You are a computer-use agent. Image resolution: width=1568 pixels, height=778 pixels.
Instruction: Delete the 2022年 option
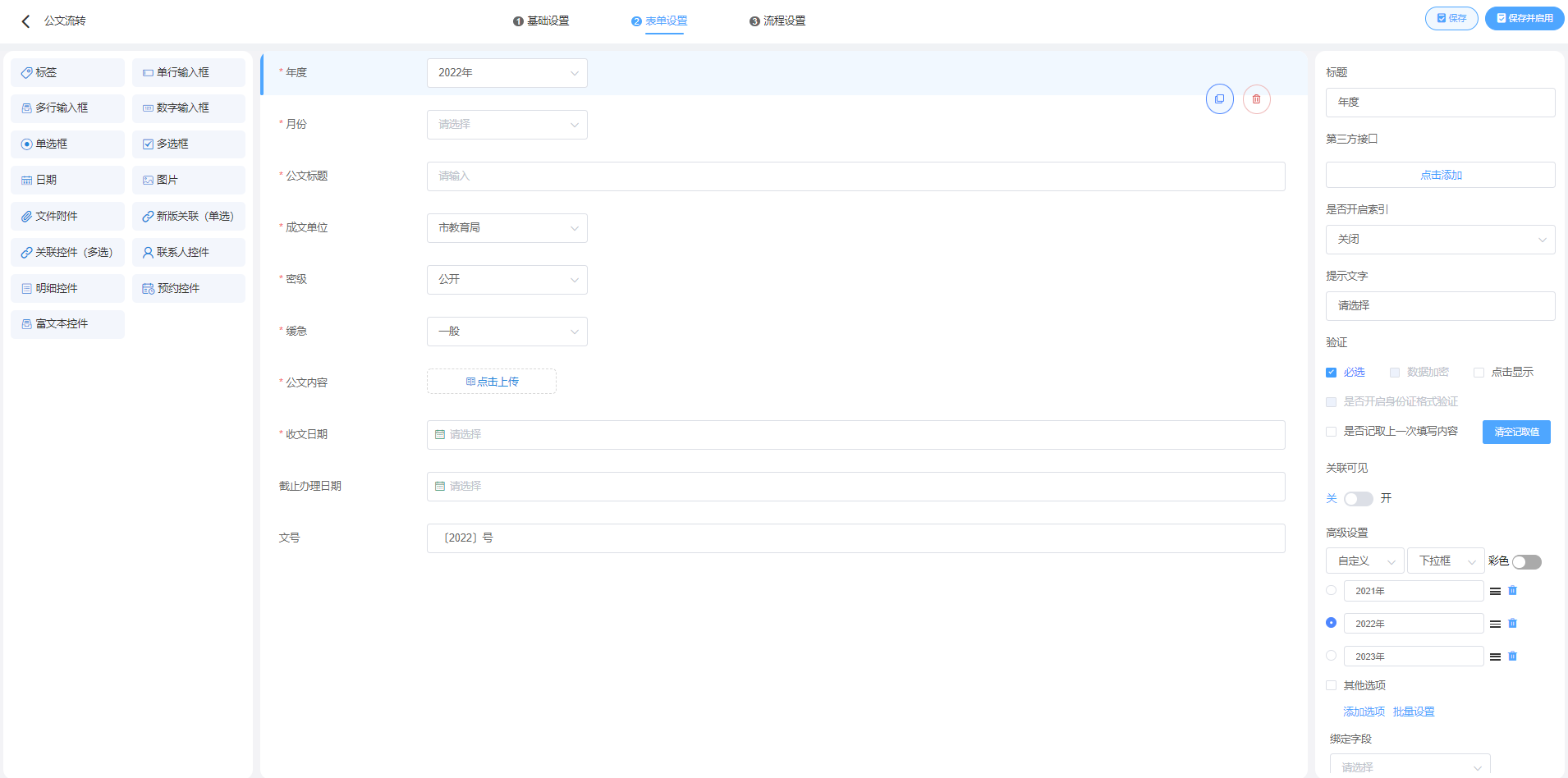coord(1512,624)
